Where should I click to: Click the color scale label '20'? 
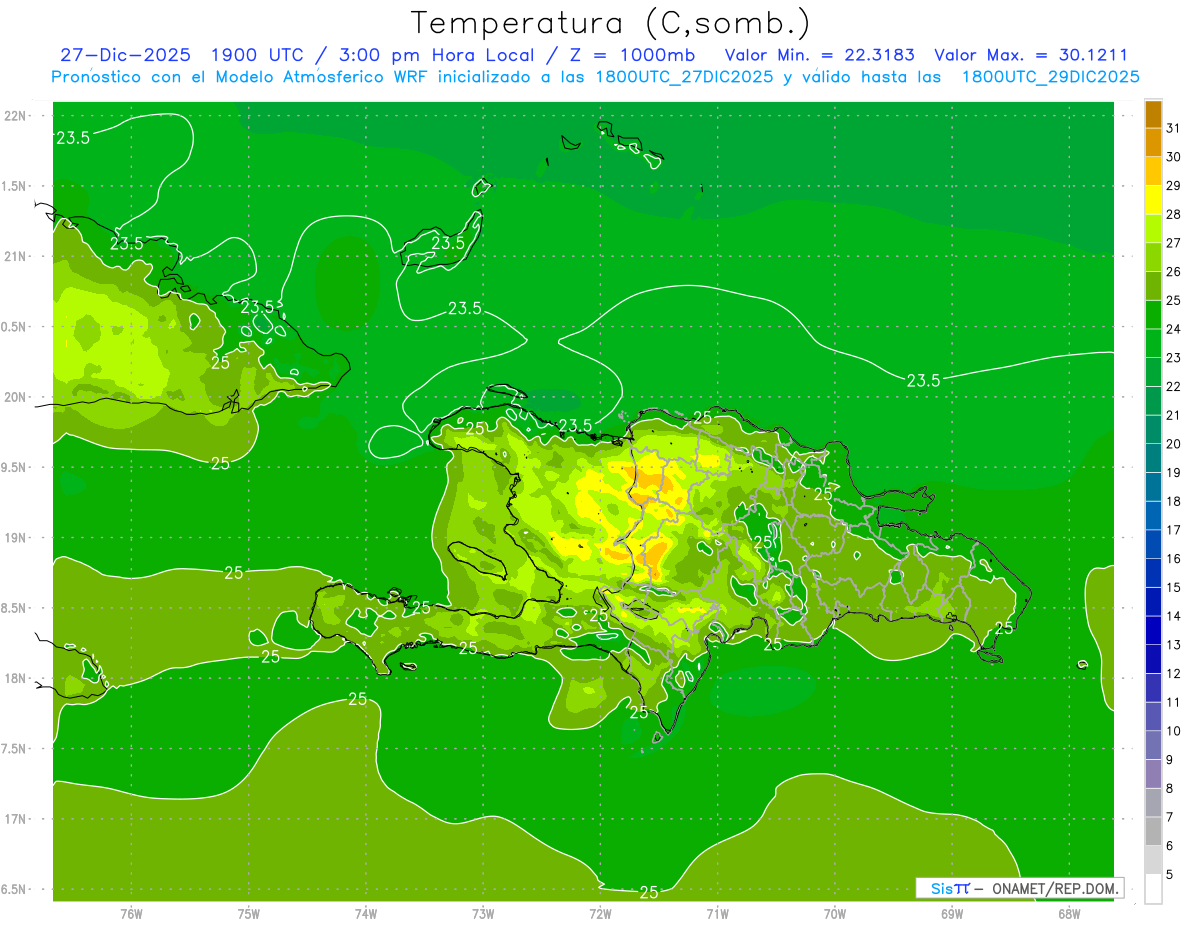[1173, 444]
